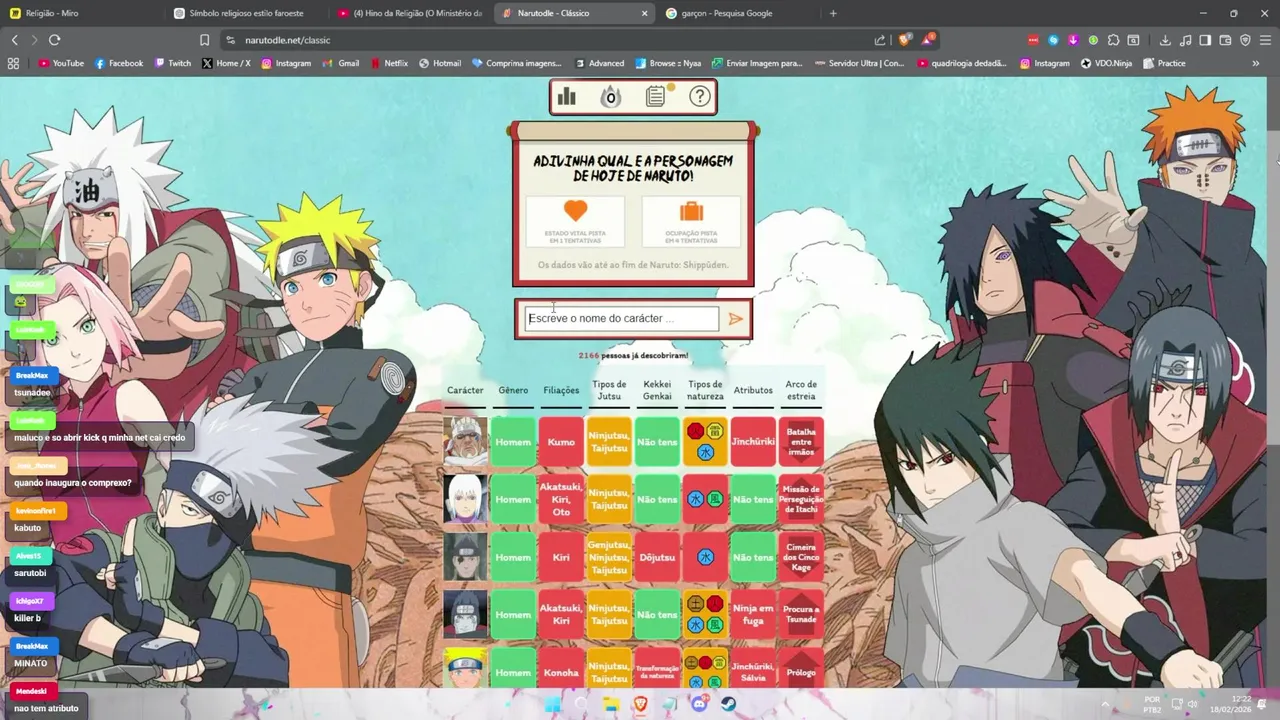This screenshot has height=720, width=1280.
Task: Click the Kekkei Genkai column header
Action: 657,390
